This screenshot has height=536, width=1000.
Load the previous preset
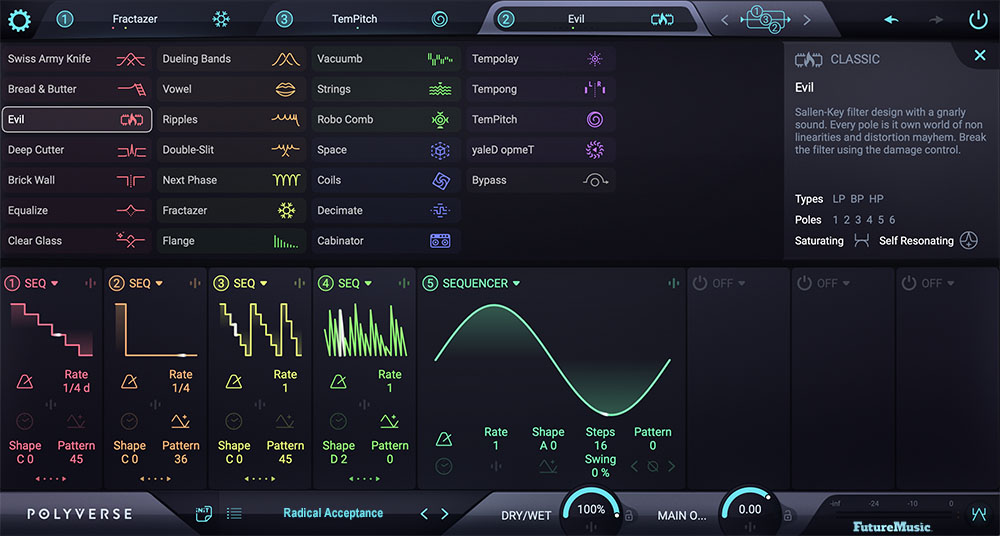coord(424,514)
